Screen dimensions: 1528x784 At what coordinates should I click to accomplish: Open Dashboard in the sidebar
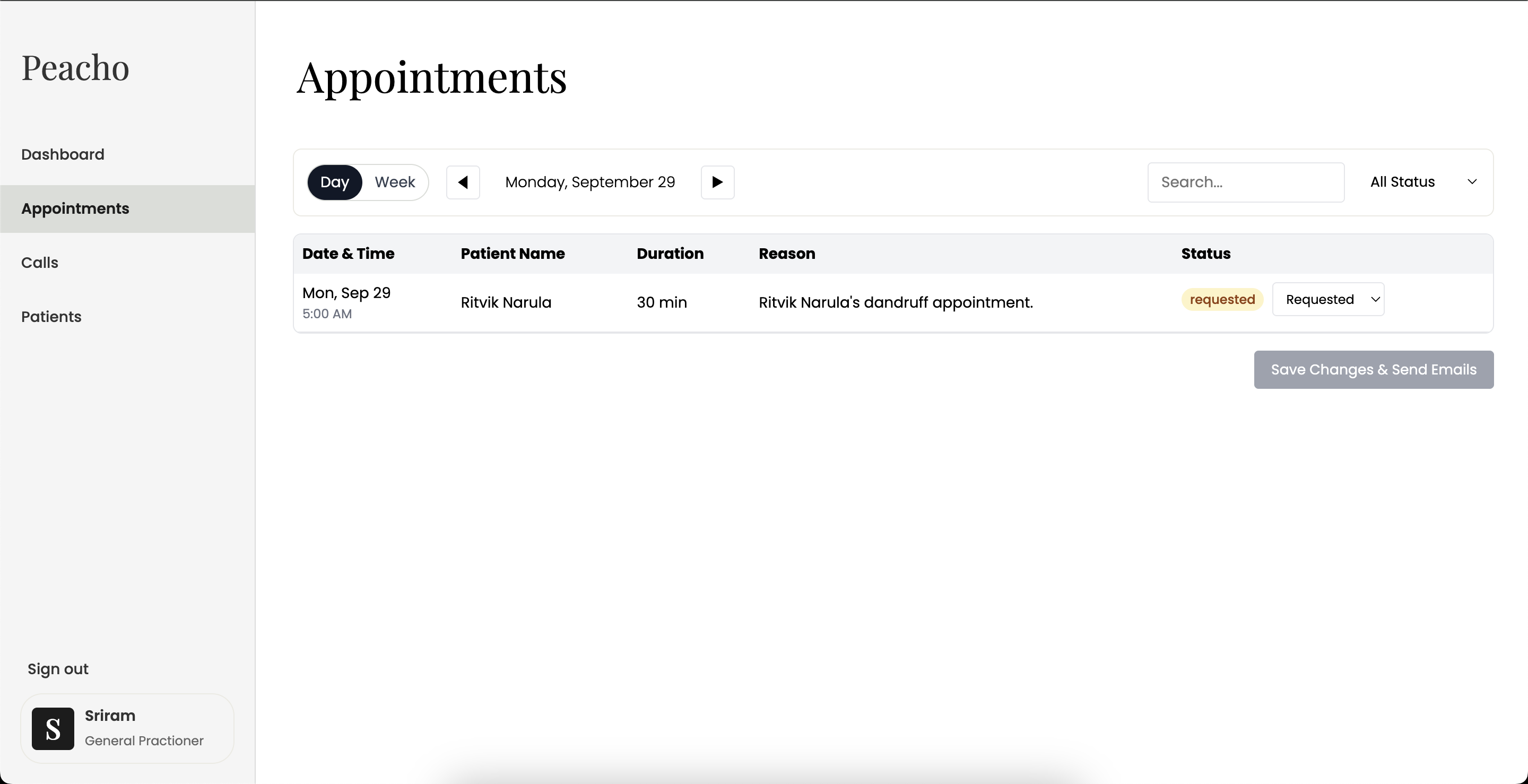pyautogui.click(x=63, y=154)
